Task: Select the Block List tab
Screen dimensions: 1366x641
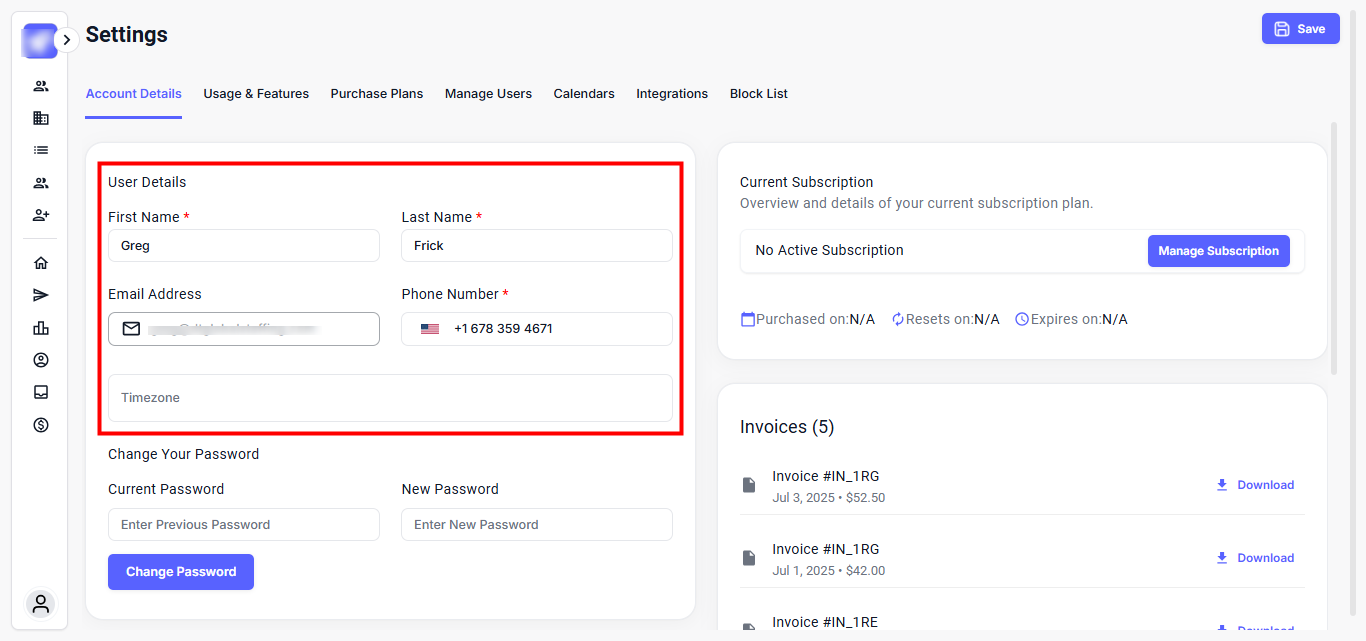Action: pos(758,94)
